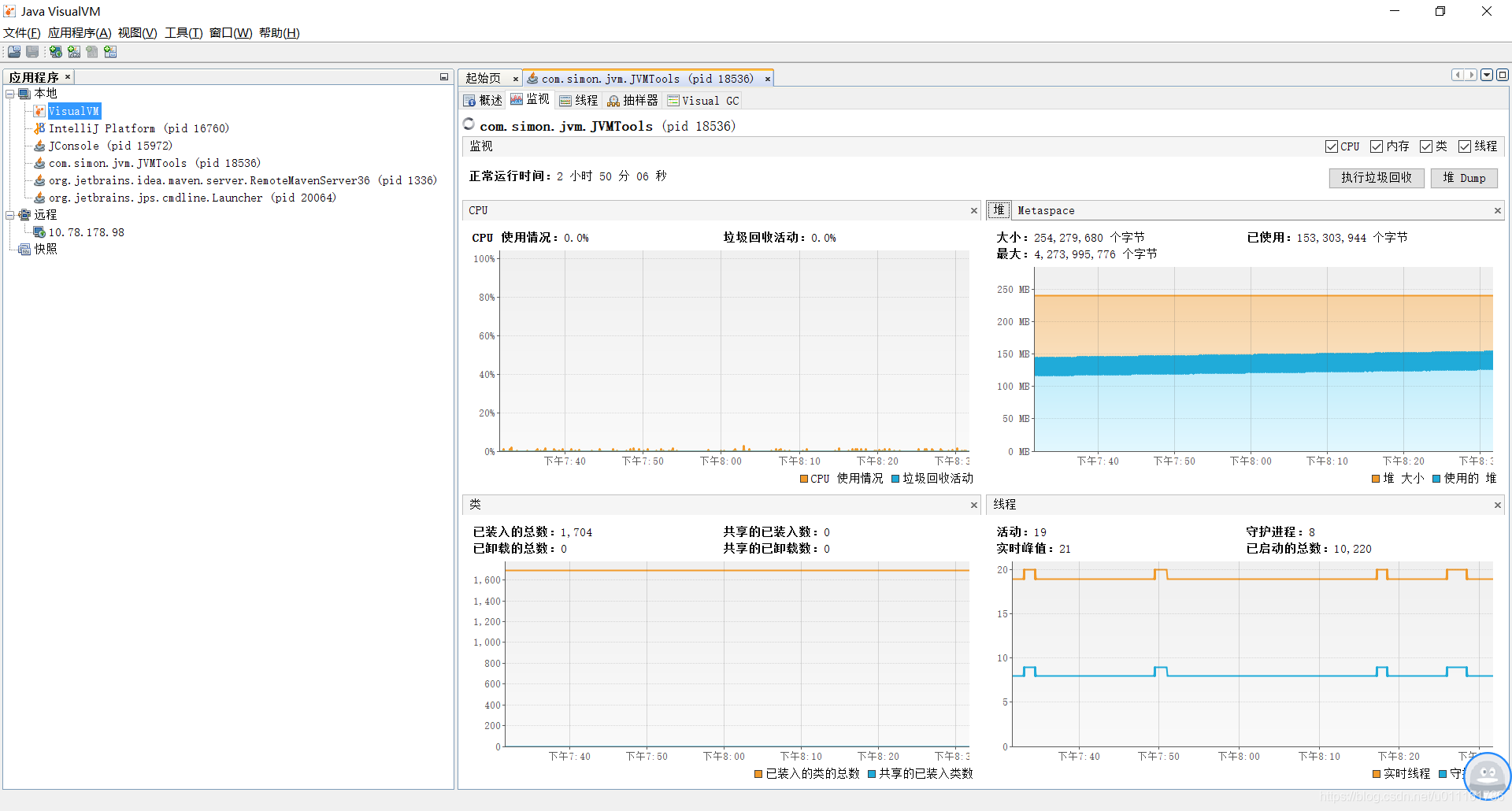
Task: Select JConsole (pid 15972) in tree
Action: [x=110, y=146]
